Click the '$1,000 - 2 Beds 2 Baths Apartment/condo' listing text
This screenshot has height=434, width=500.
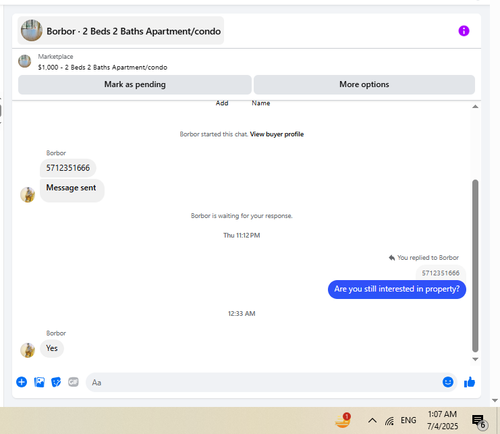click(x=103, y=67)
